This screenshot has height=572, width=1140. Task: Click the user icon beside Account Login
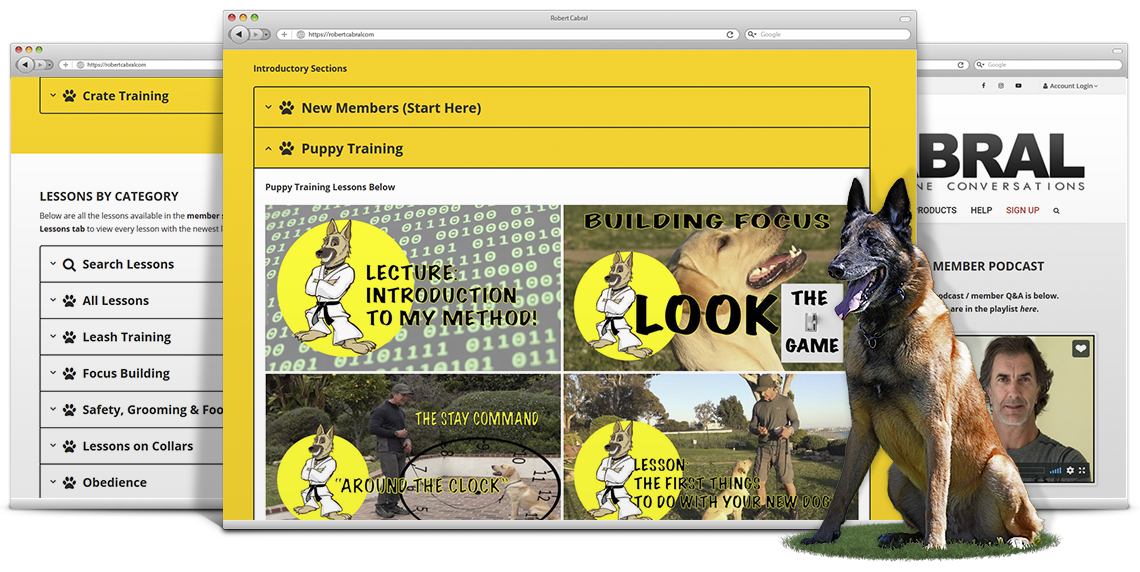tap(1045, 86)
